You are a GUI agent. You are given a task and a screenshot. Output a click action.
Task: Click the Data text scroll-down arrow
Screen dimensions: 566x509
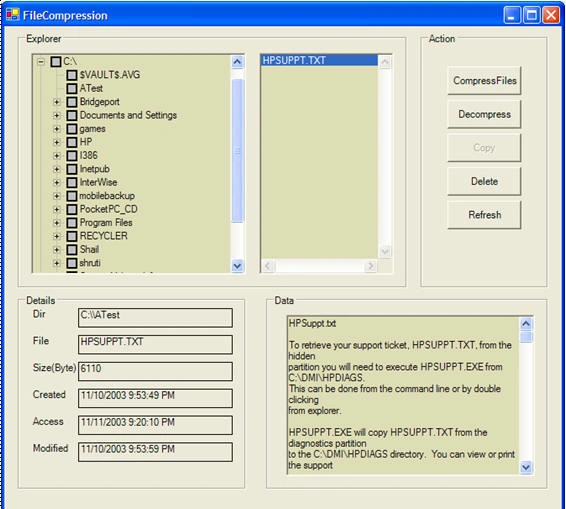526,467
